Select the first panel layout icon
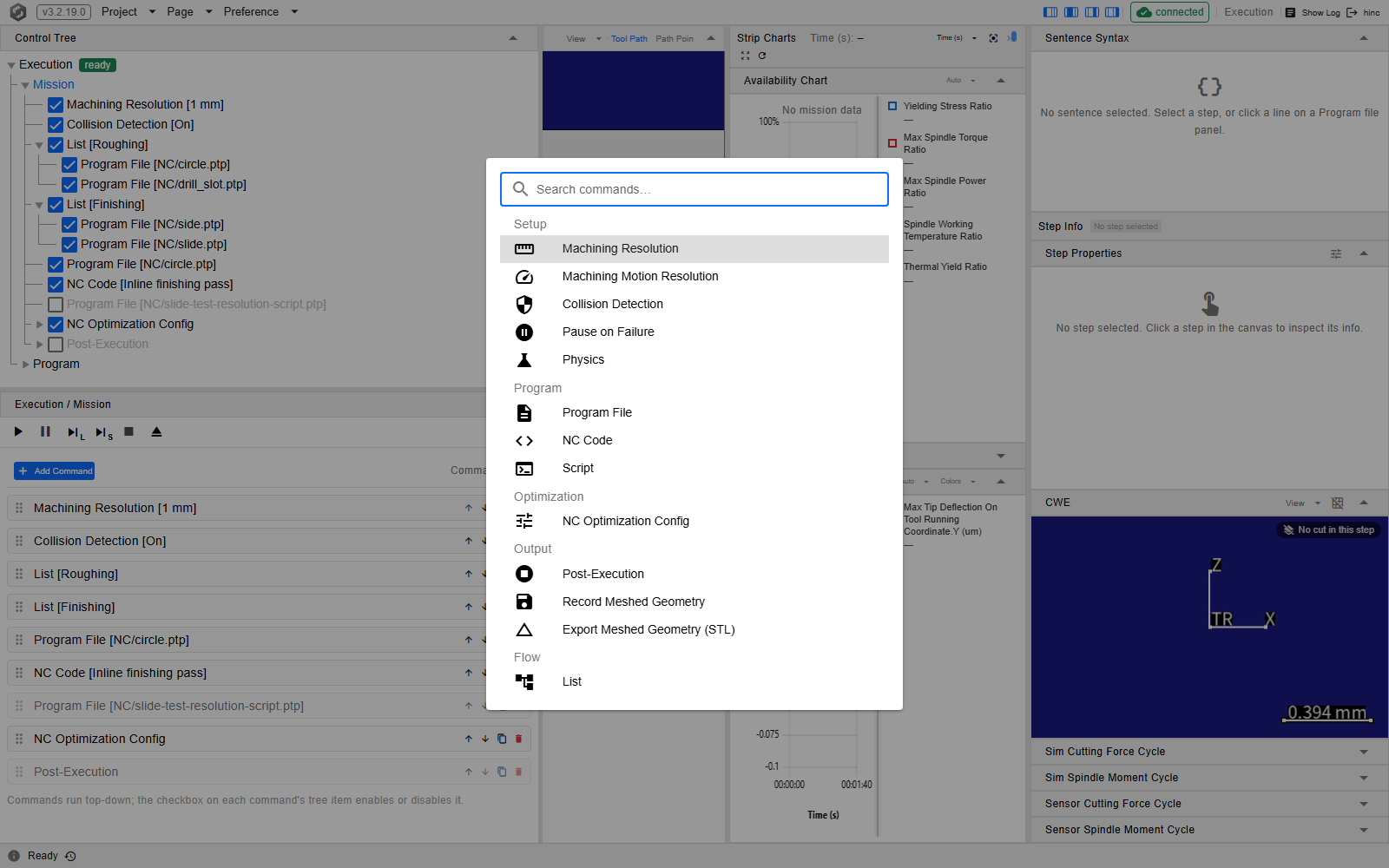The width and height of the screenshot is (1389, 868). click(x=1050, y=12)
